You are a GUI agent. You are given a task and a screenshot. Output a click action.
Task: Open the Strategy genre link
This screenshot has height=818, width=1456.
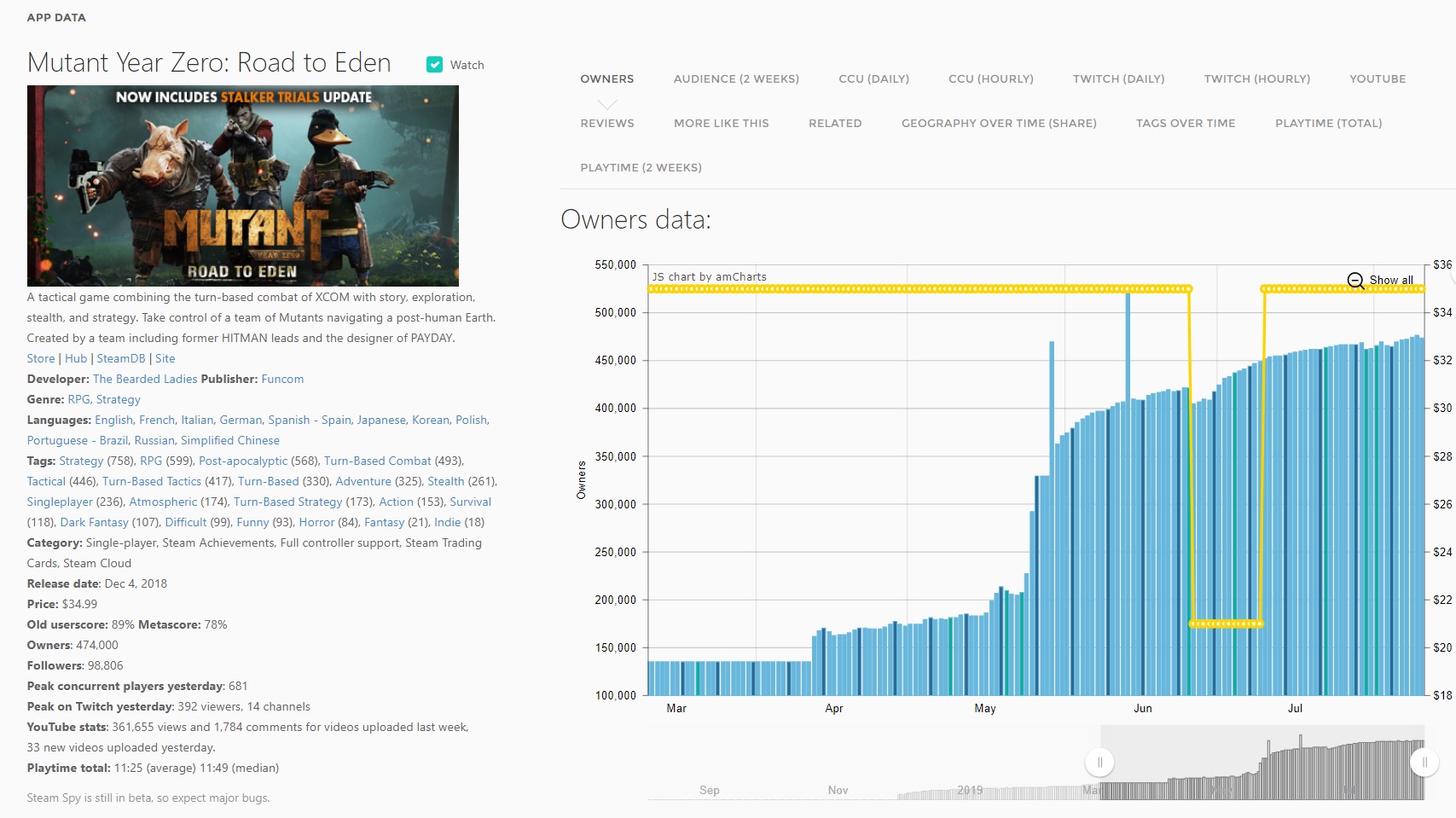[119, 399]
